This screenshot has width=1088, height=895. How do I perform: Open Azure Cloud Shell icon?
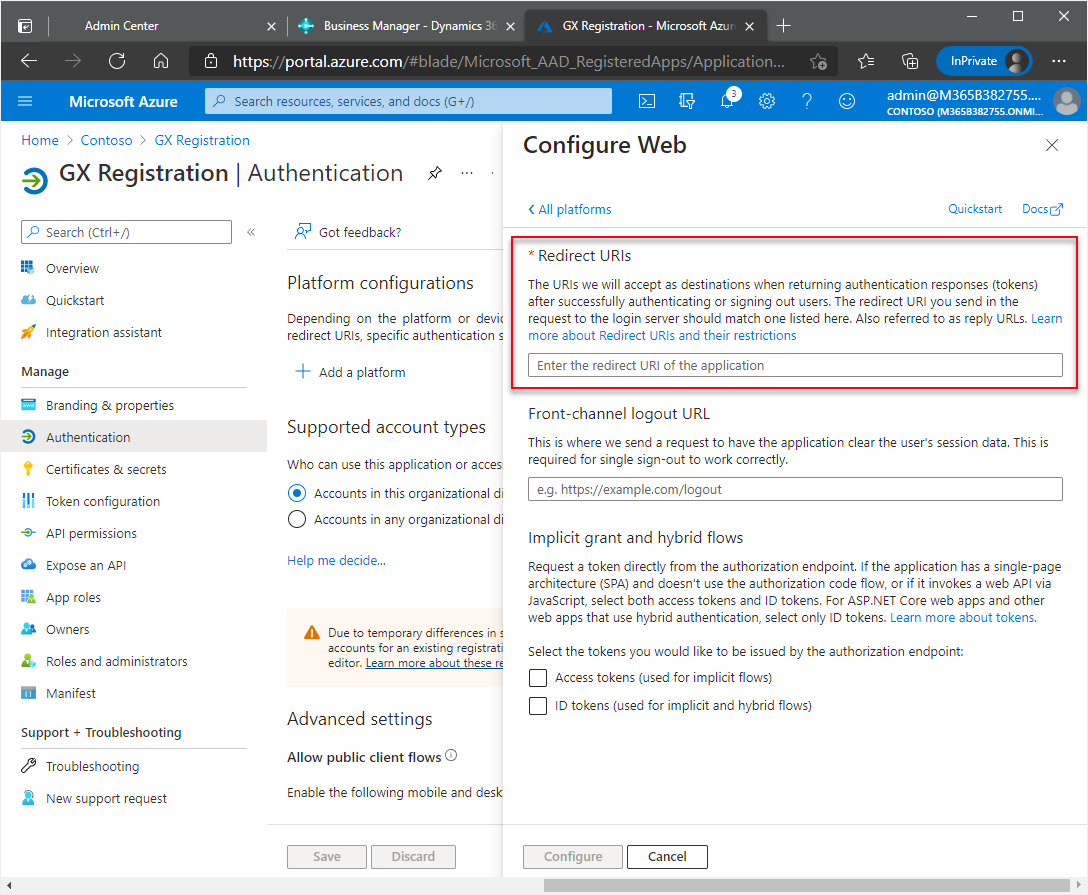pos(648,101)
